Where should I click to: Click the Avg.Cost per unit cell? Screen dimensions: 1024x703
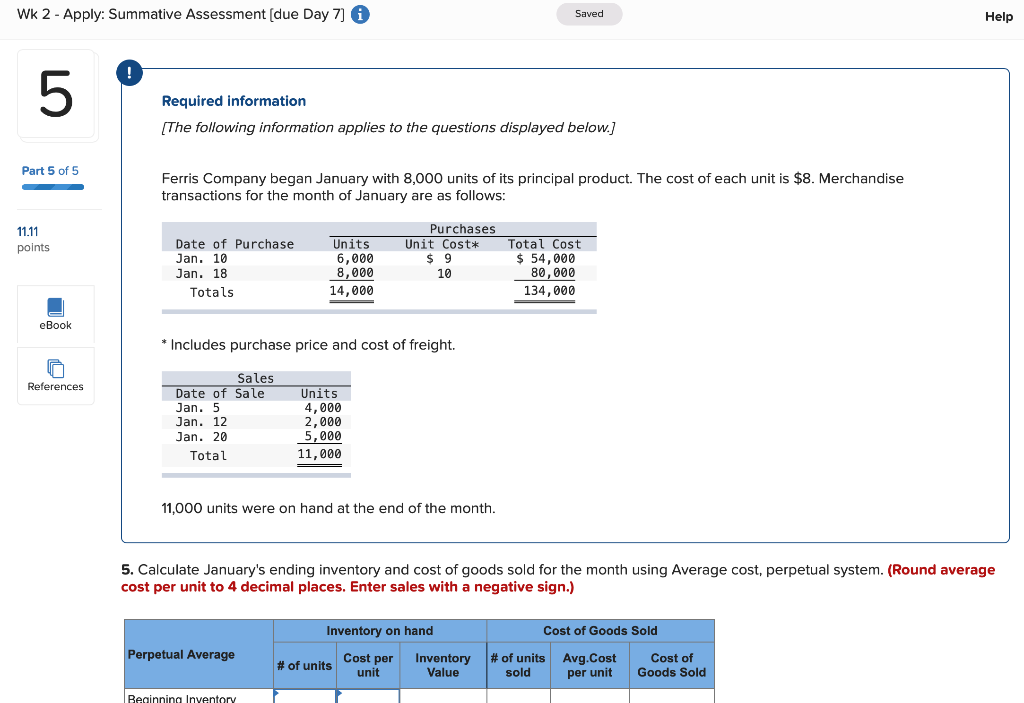tap(589, 698)
